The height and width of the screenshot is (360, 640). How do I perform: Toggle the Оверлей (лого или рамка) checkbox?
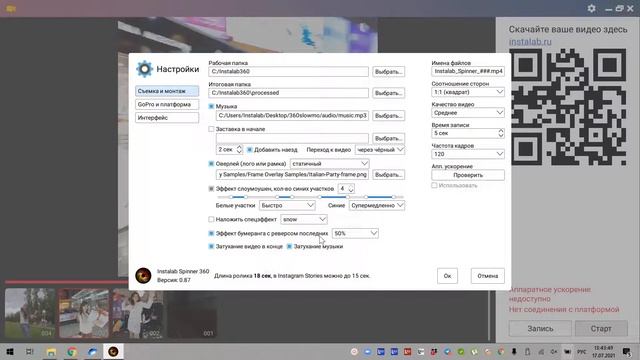(x=211, y=164)
